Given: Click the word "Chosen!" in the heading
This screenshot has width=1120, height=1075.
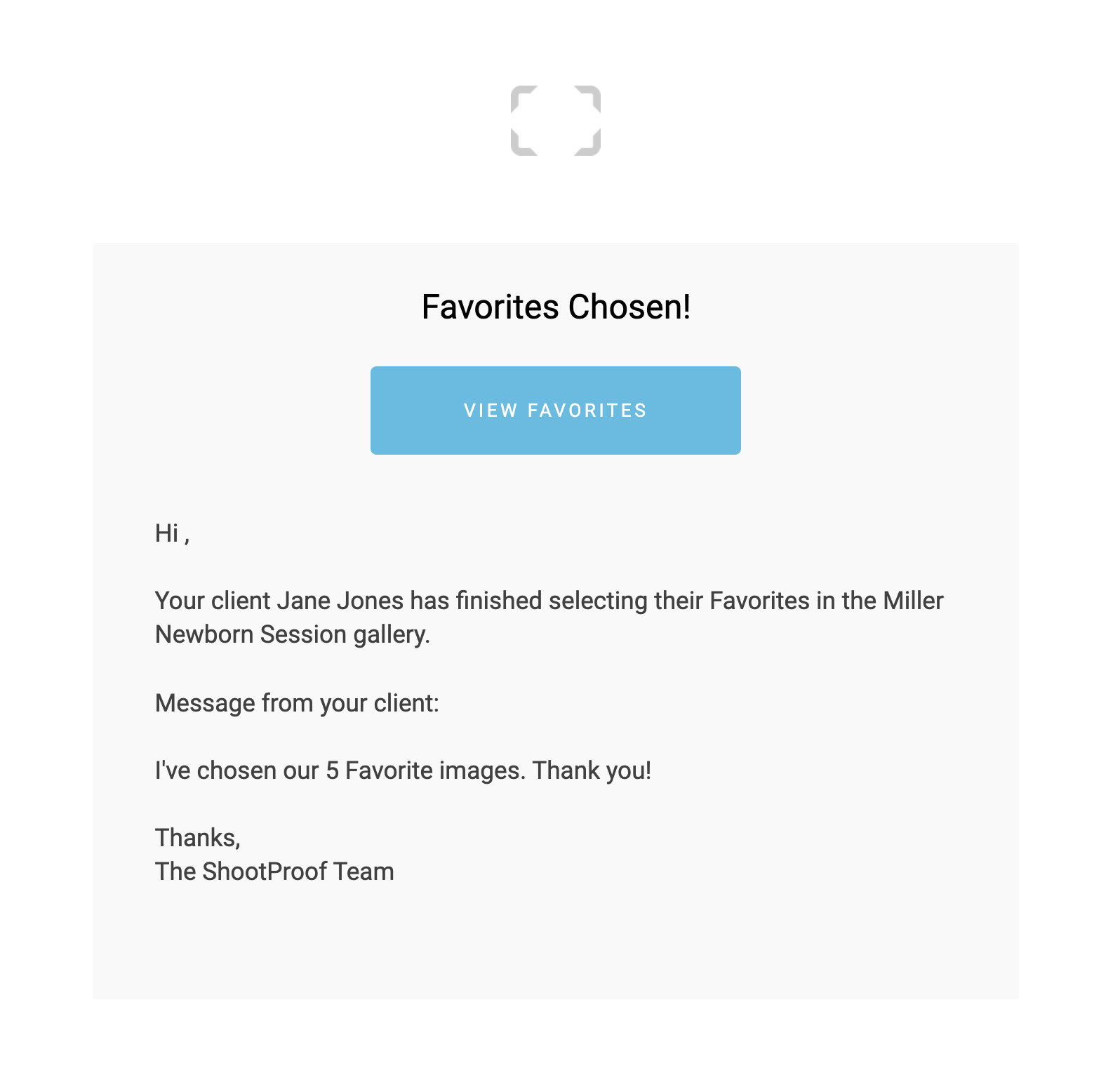Looking at the screenshot, I should tap(629, 307).
